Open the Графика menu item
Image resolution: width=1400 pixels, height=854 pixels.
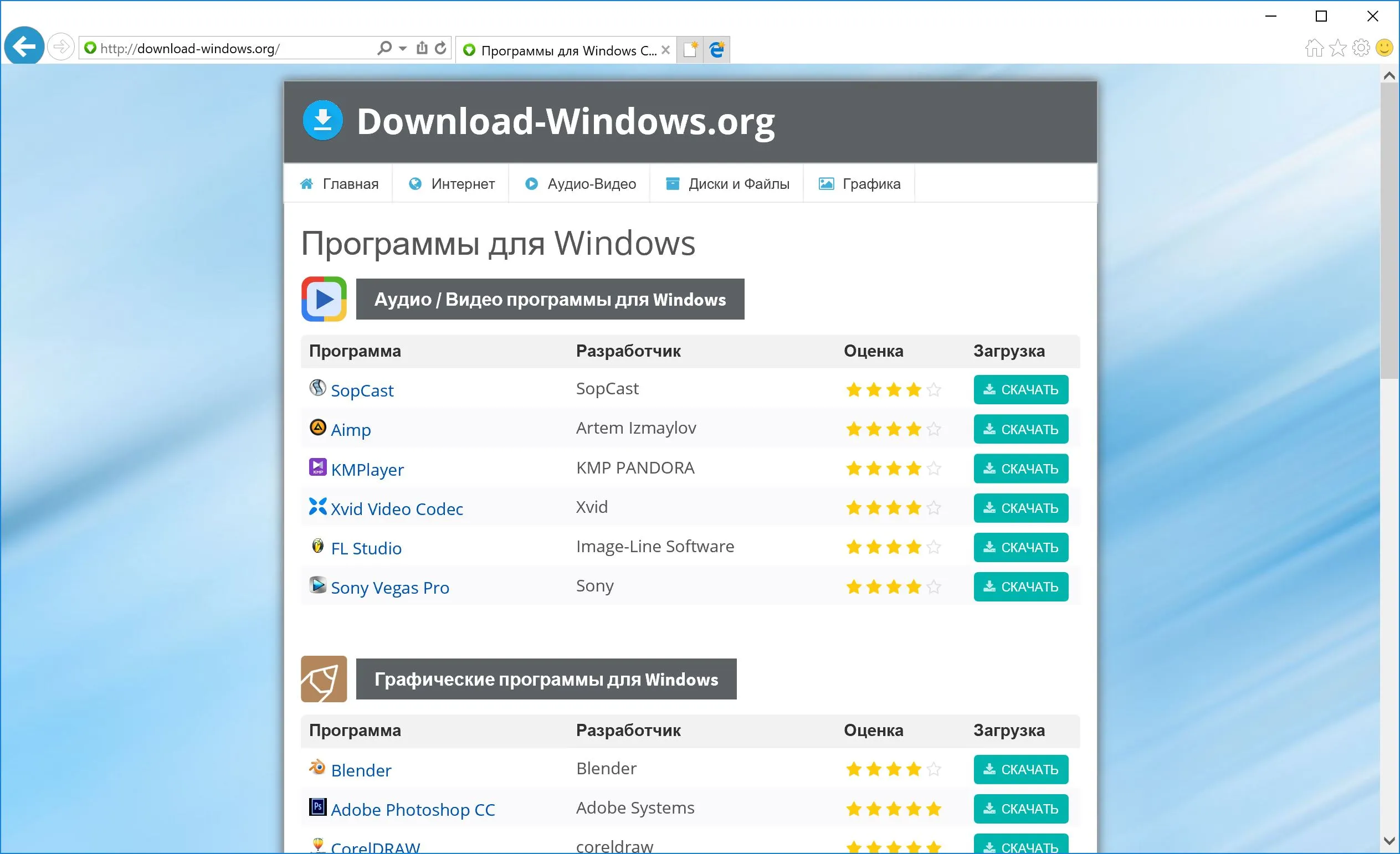[859, 183]
